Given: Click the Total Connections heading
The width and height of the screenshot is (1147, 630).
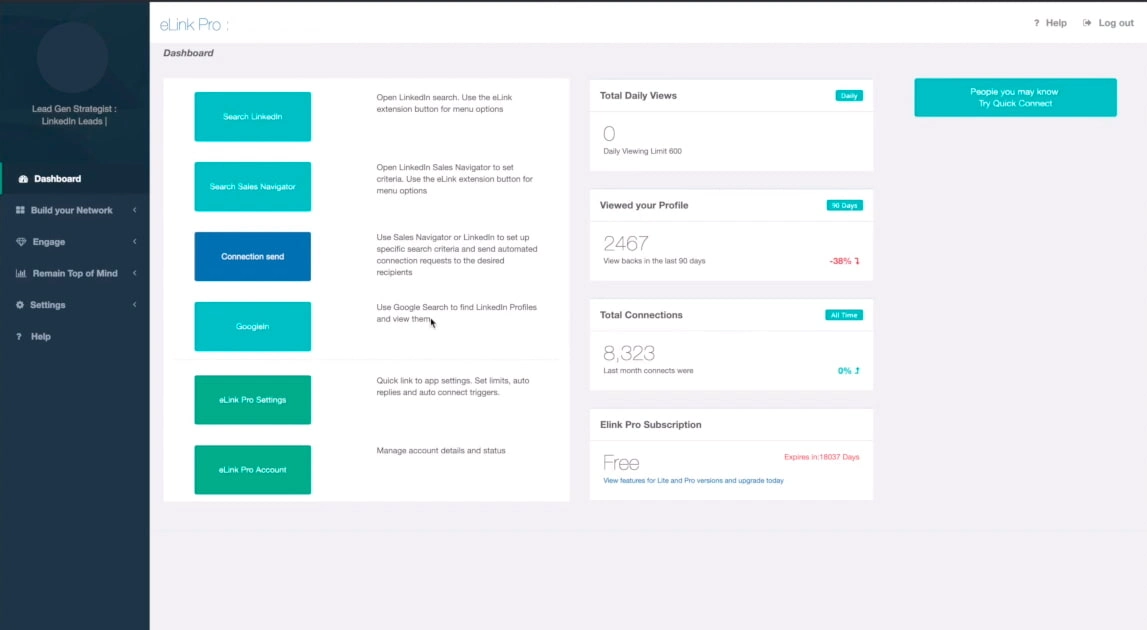Looking at the screenshot, I should click(x=641, y=315).
